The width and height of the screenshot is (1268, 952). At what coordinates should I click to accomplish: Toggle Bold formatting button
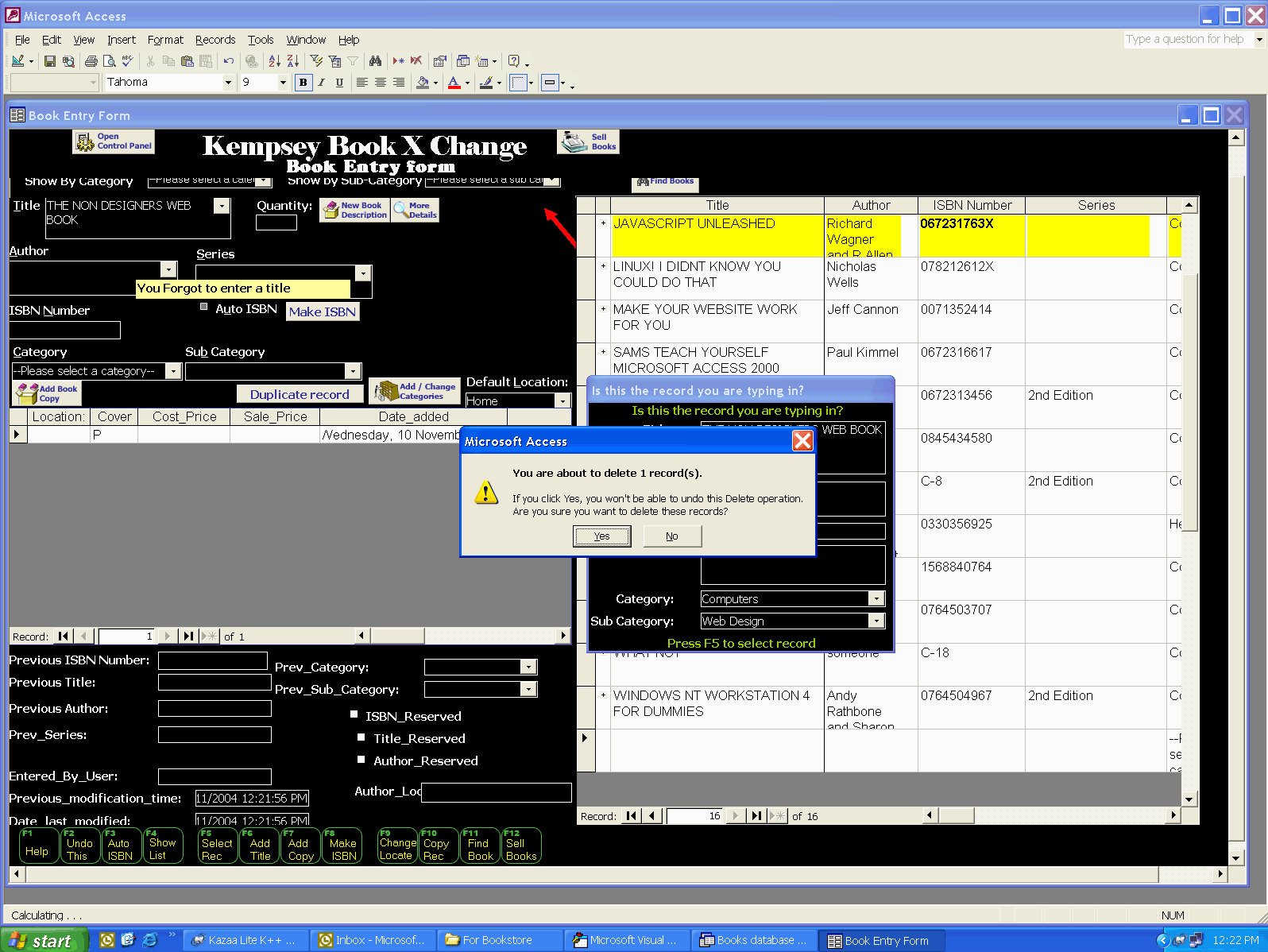pyautogui.click(x=303, y=82)
